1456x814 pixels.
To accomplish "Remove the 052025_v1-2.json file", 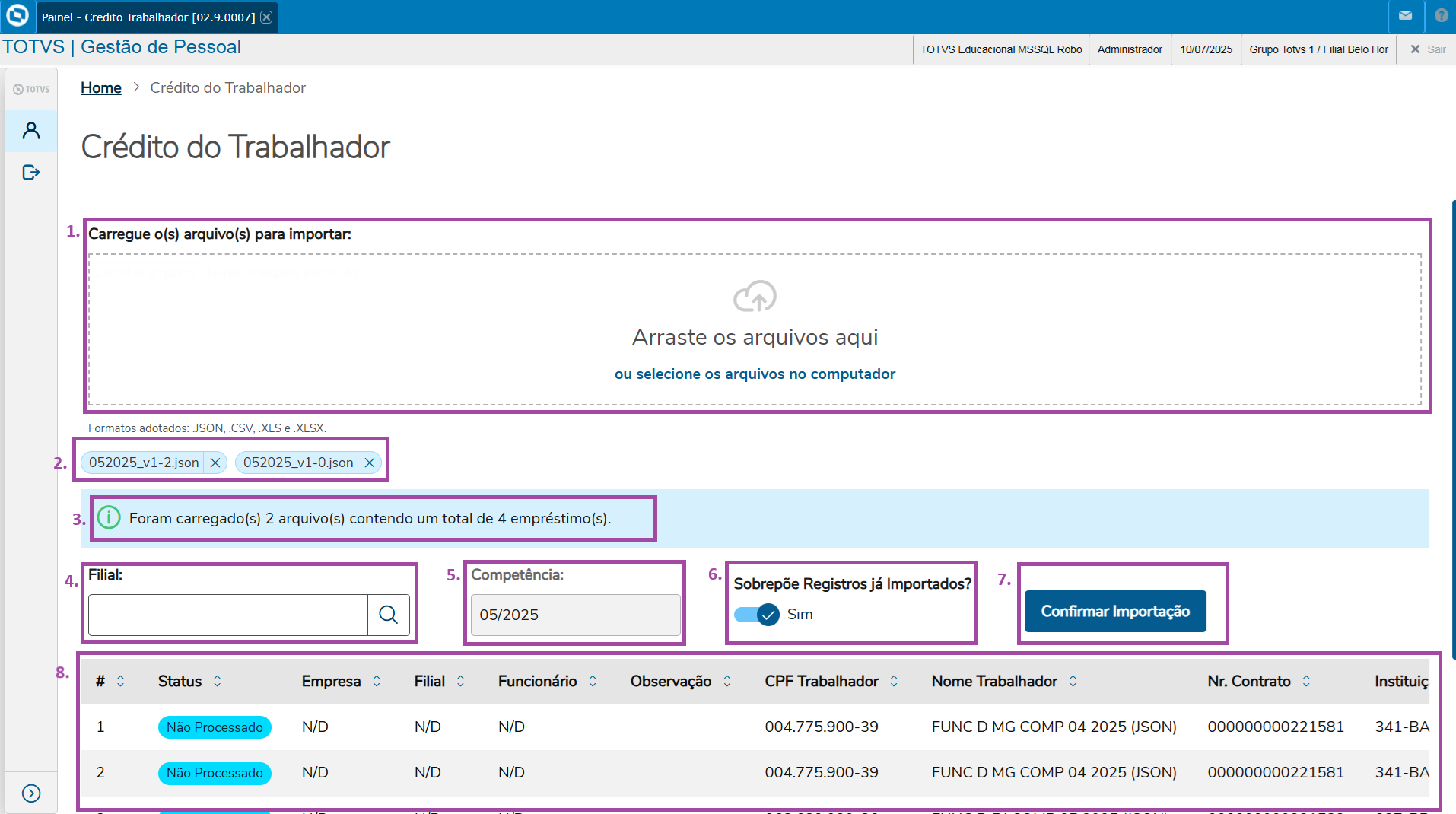I will tap(215, 463).
